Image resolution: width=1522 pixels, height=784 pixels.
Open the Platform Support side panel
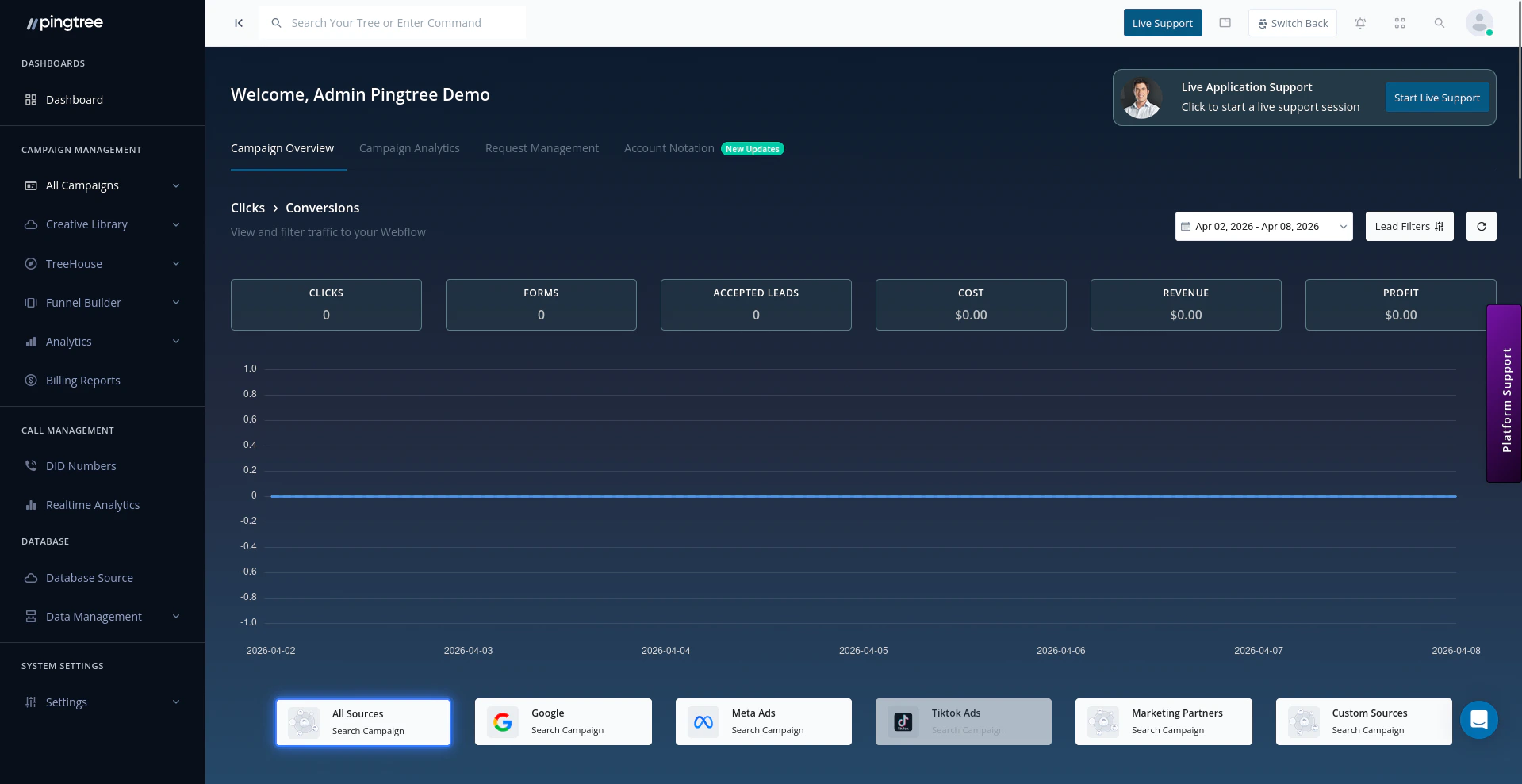coord(1505,394)
